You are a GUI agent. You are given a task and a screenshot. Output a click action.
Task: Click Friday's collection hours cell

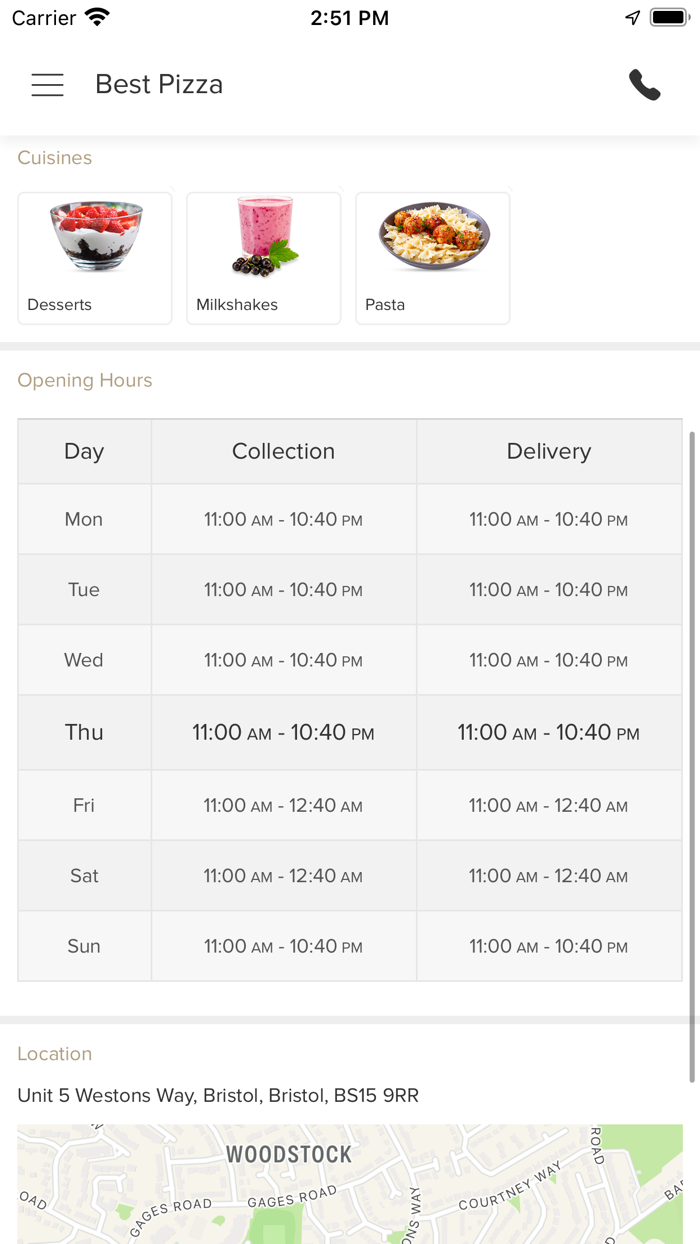pyautogui.click(x=283, y=806)
